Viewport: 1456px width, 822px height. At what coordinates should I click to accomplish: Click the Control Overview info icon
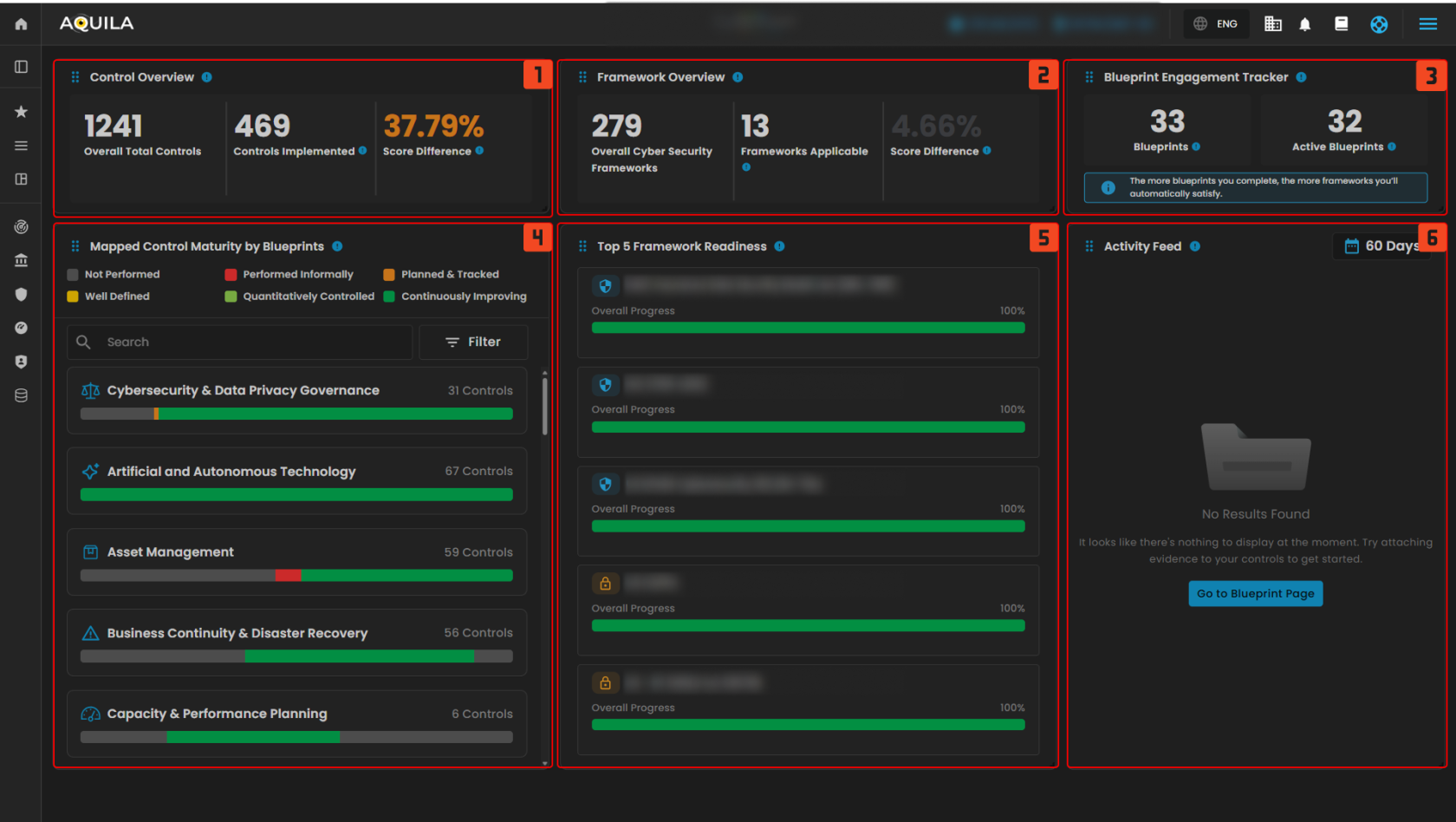click(x=207, y=77)
